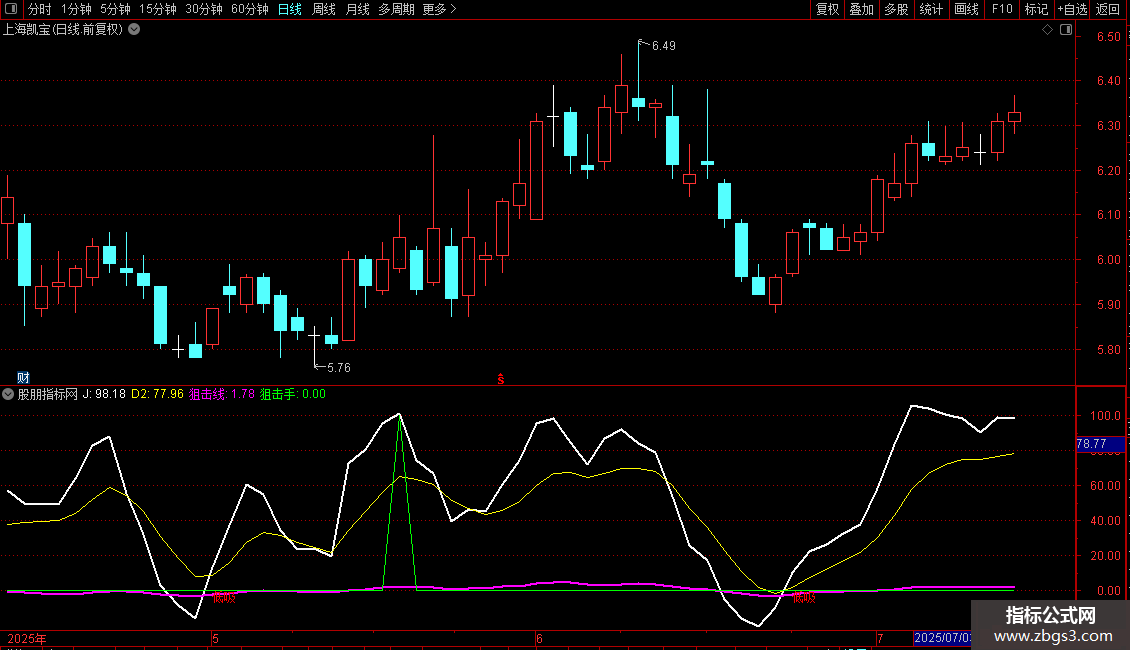Select the 5分钟 period
The width and height of the screenshot is (1130, 650).
115,9
